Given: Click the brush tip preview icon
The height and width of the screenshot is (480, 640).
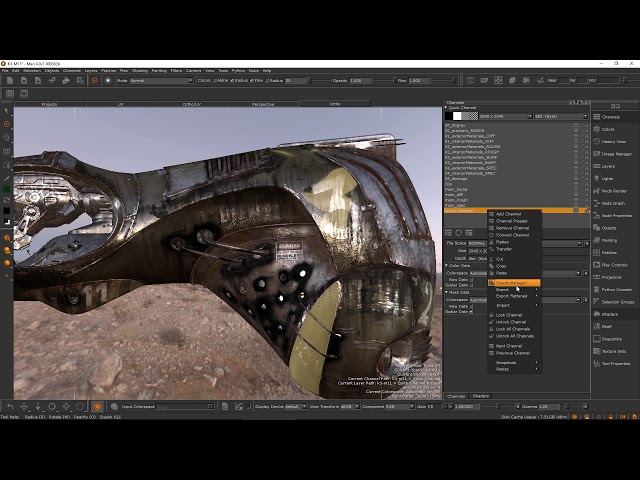Looking at the screenshot, I should [x=108, y=80].
